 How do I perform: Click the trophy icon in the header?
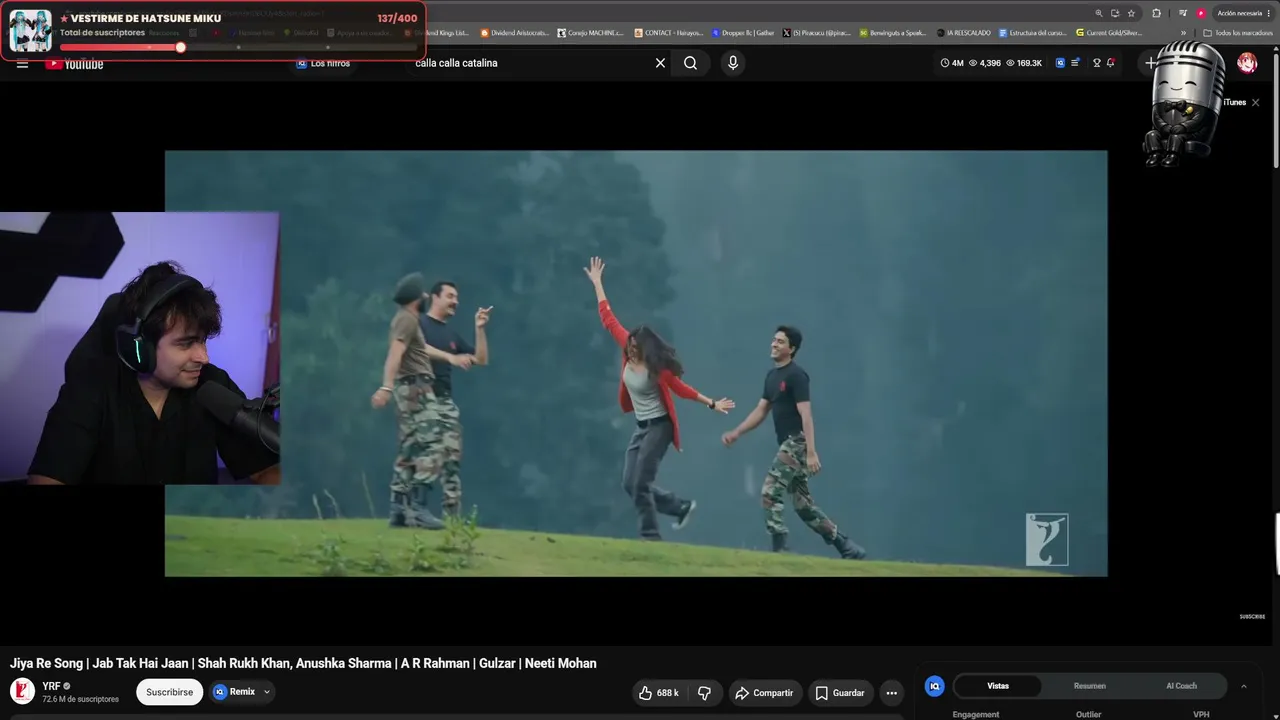(x=1096, y=63)
